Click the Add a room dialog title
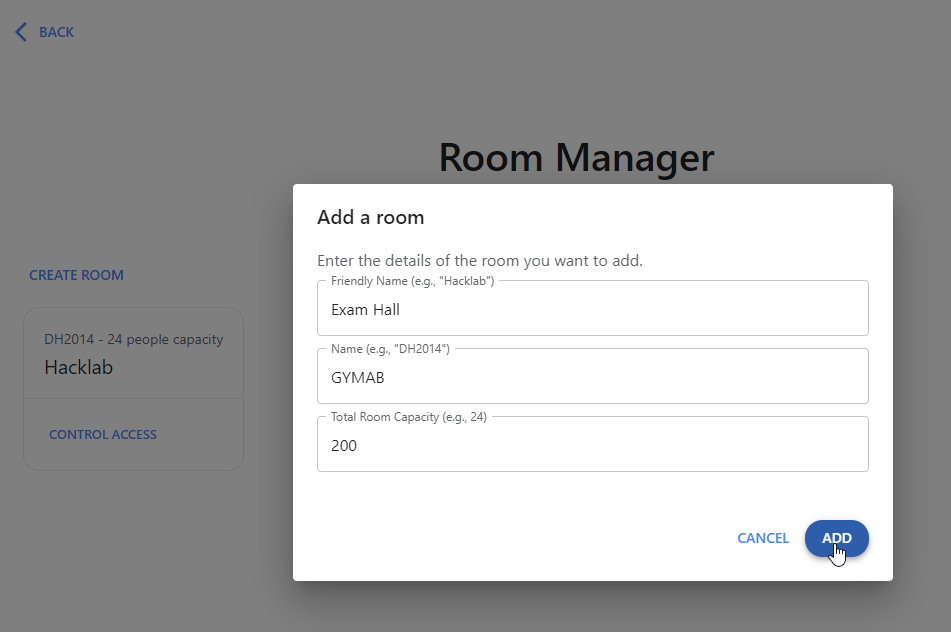The height and width of the screenshot is (632, 951). (370, 217)
